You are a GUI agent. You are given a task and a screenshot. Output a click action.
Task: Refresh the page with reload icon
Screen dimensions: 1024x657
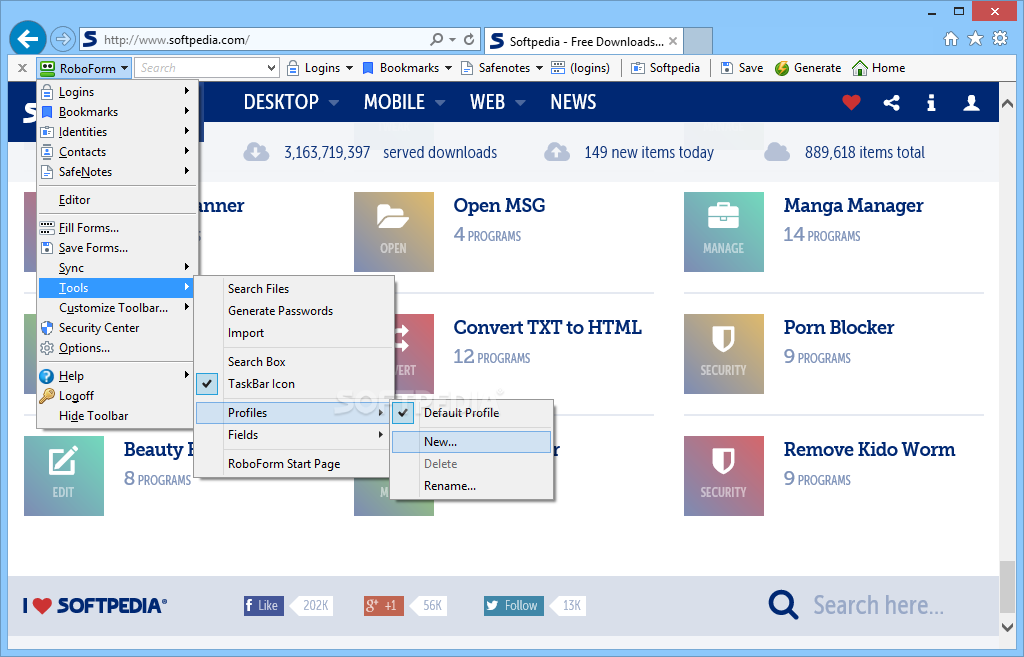coord(469,40)
